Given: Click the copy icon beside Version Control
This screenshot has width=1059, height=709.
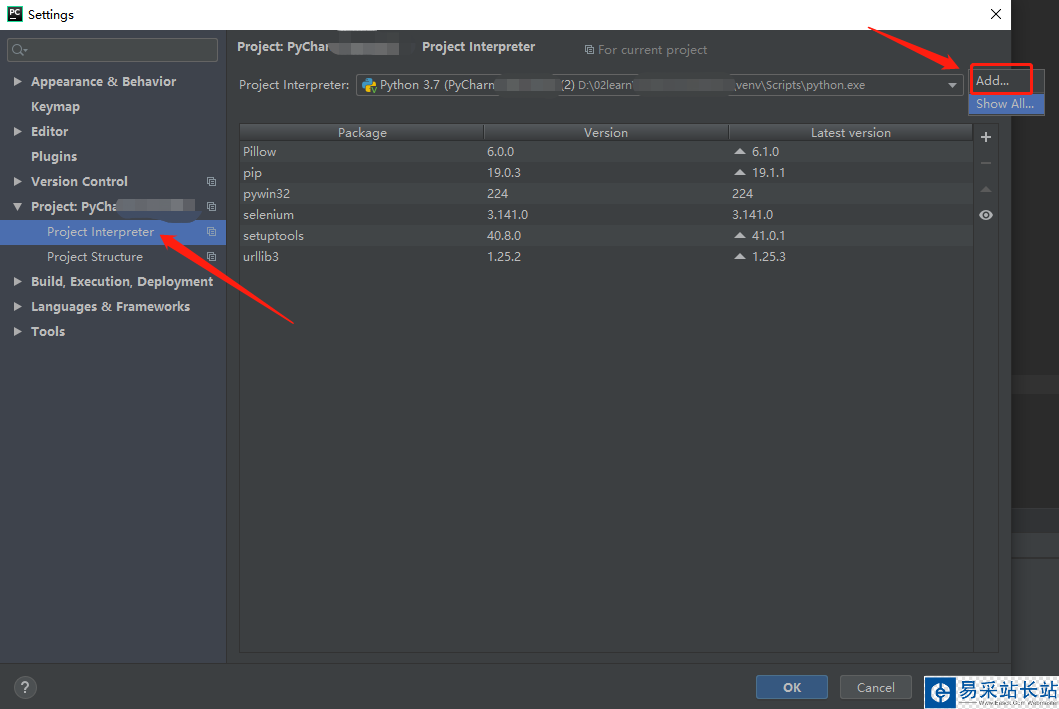Looking at the screenshot, I should tap(211, 182).
